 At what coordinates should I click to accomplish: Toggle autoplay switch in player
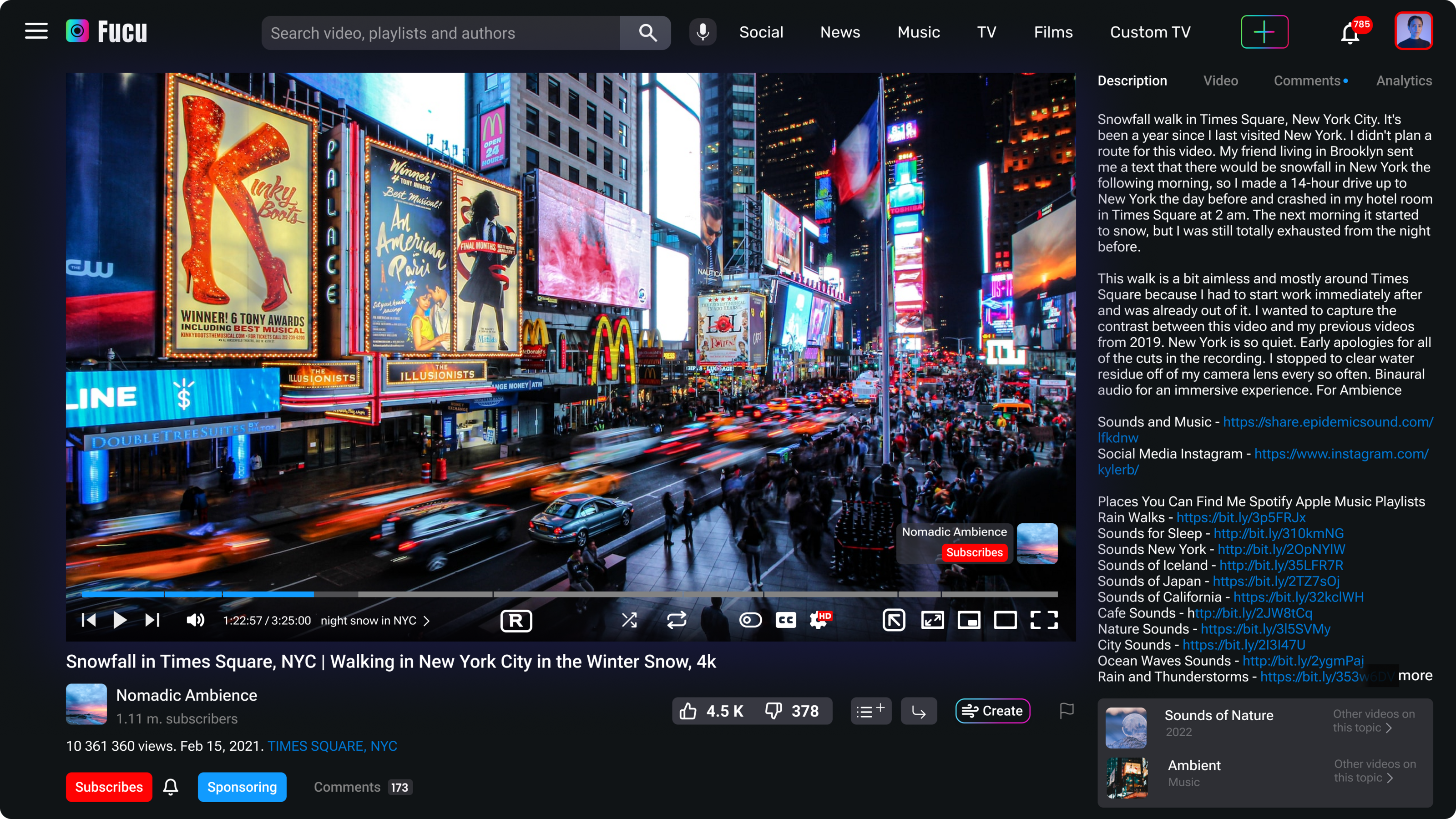click(x=750, y=620)
